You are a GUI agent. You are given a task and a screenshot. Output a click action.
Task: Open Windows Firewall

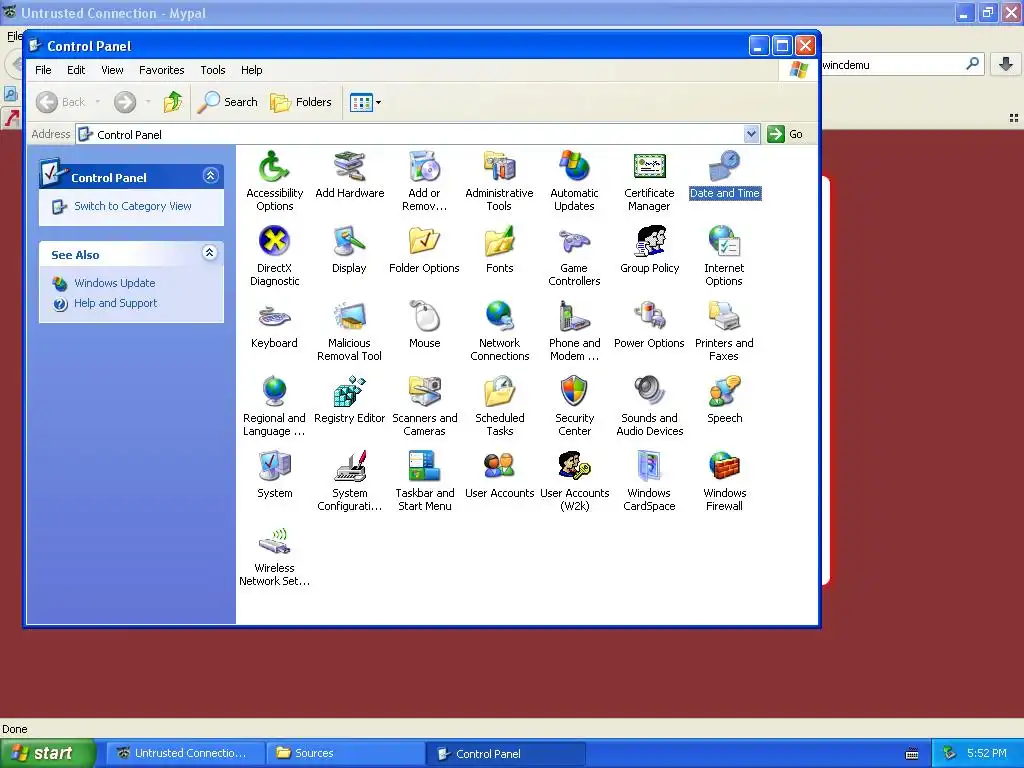[x=724, y=467]
